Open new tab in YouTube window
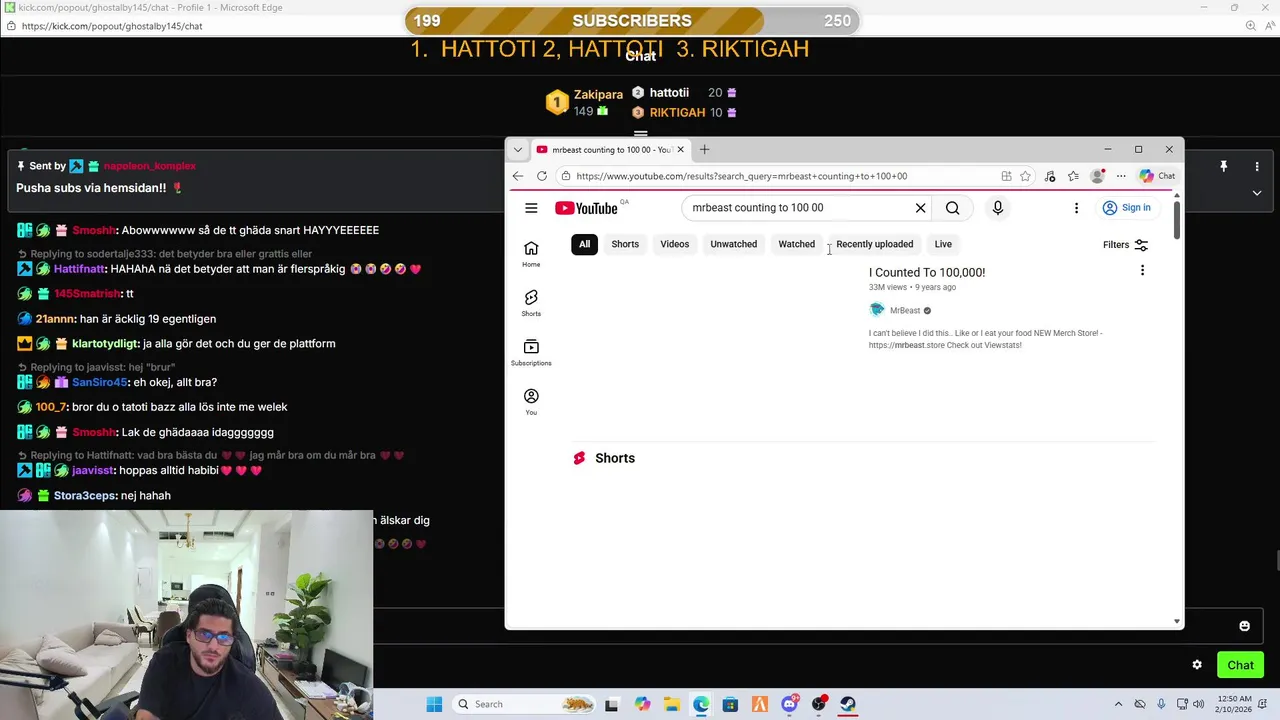 (x=704, y=150)
